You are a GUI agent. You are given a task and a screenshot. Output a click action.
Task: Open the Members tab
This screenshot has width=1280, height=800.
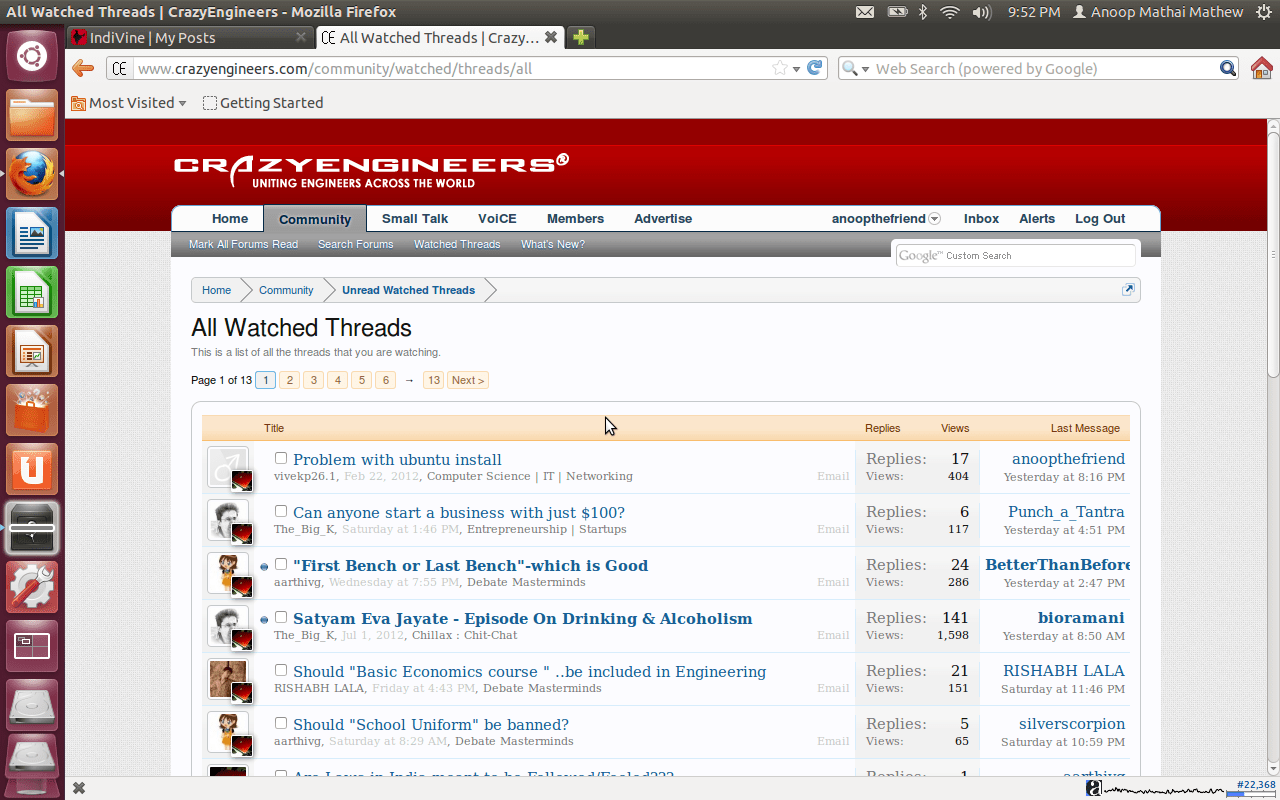point(575,219)
